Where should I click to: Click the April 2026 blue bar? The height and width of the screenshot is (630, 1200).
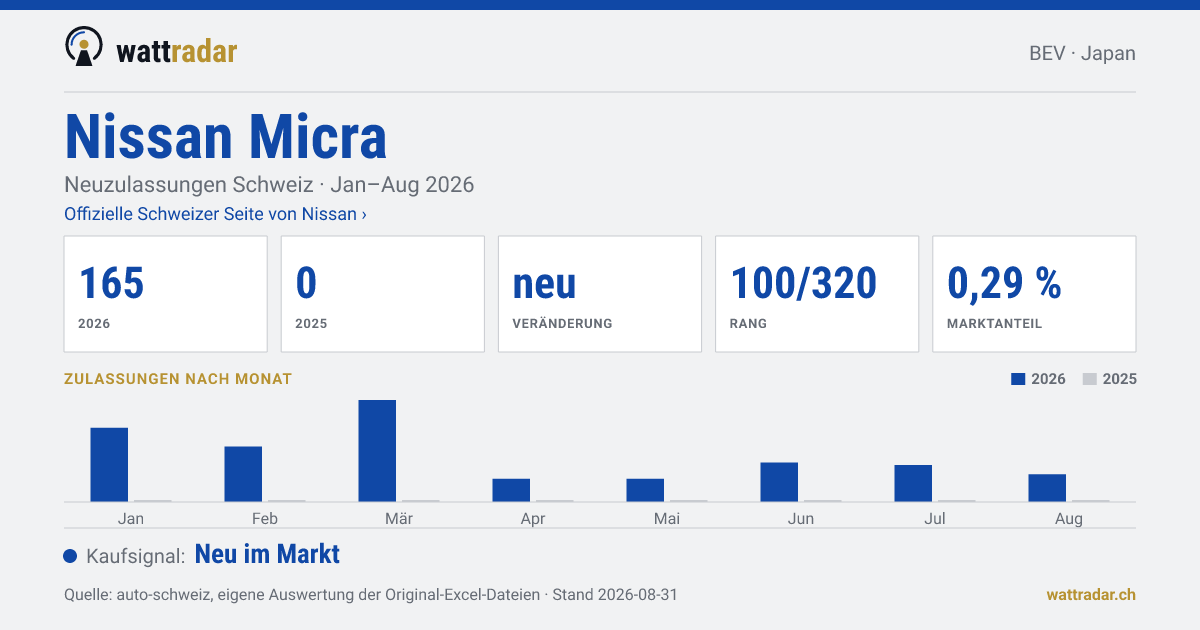[511, 490]
